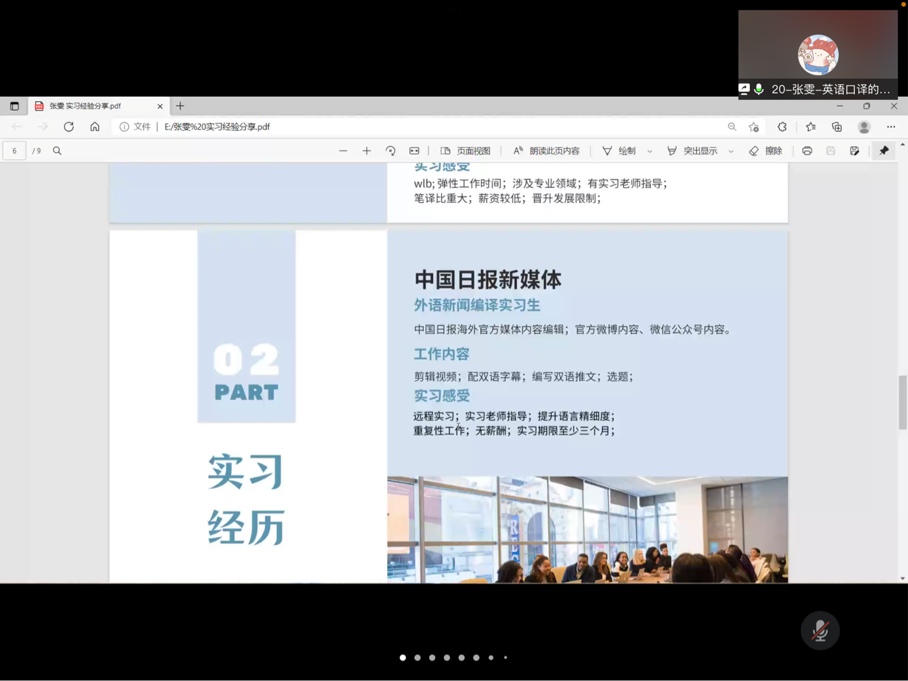Click the page number input field
908x681 pixels.
point(15,151)
